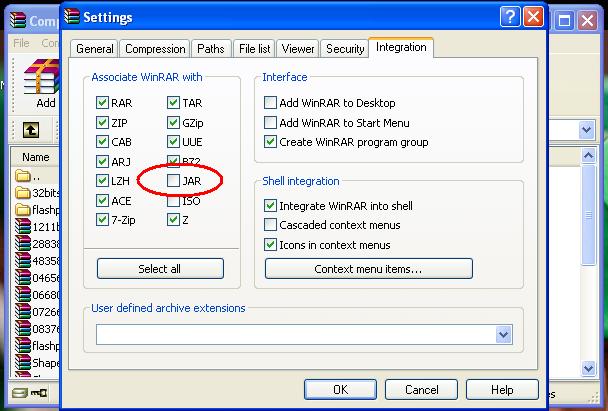Open the address bar dropdown arrow behind dialog

586,130
